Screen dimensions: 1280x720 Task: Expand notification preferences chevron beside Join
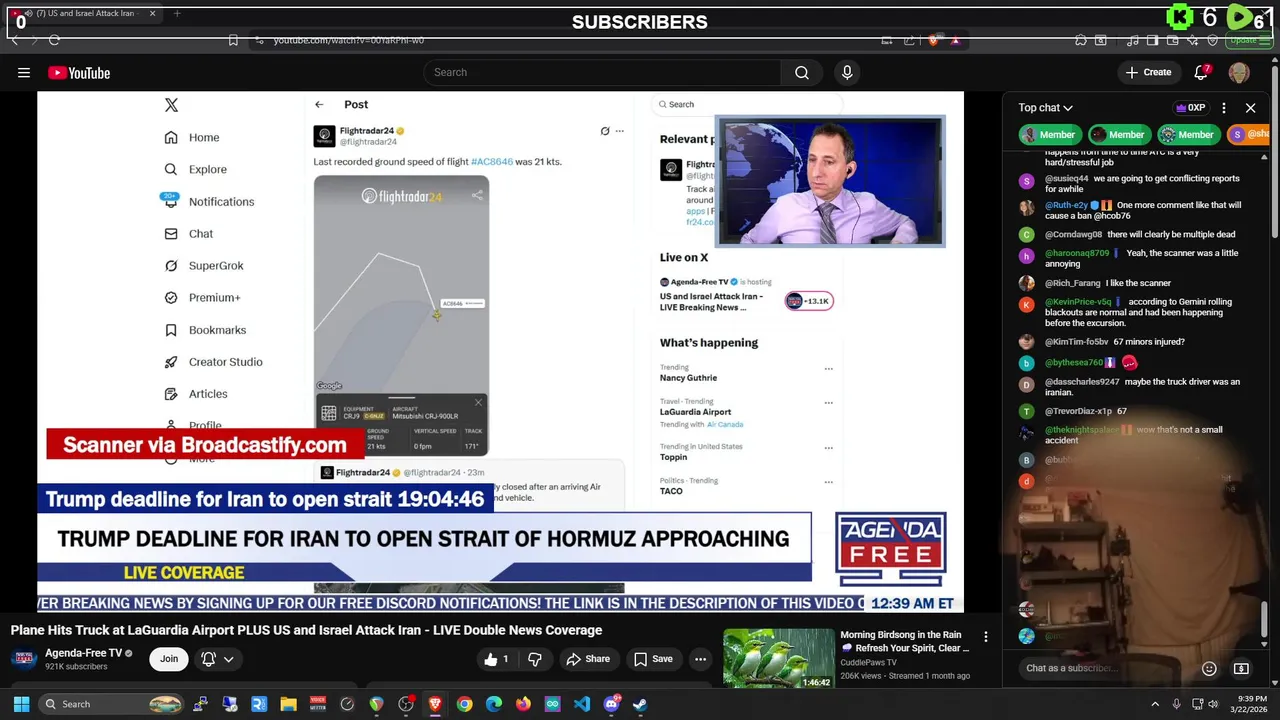coord(229,659)
